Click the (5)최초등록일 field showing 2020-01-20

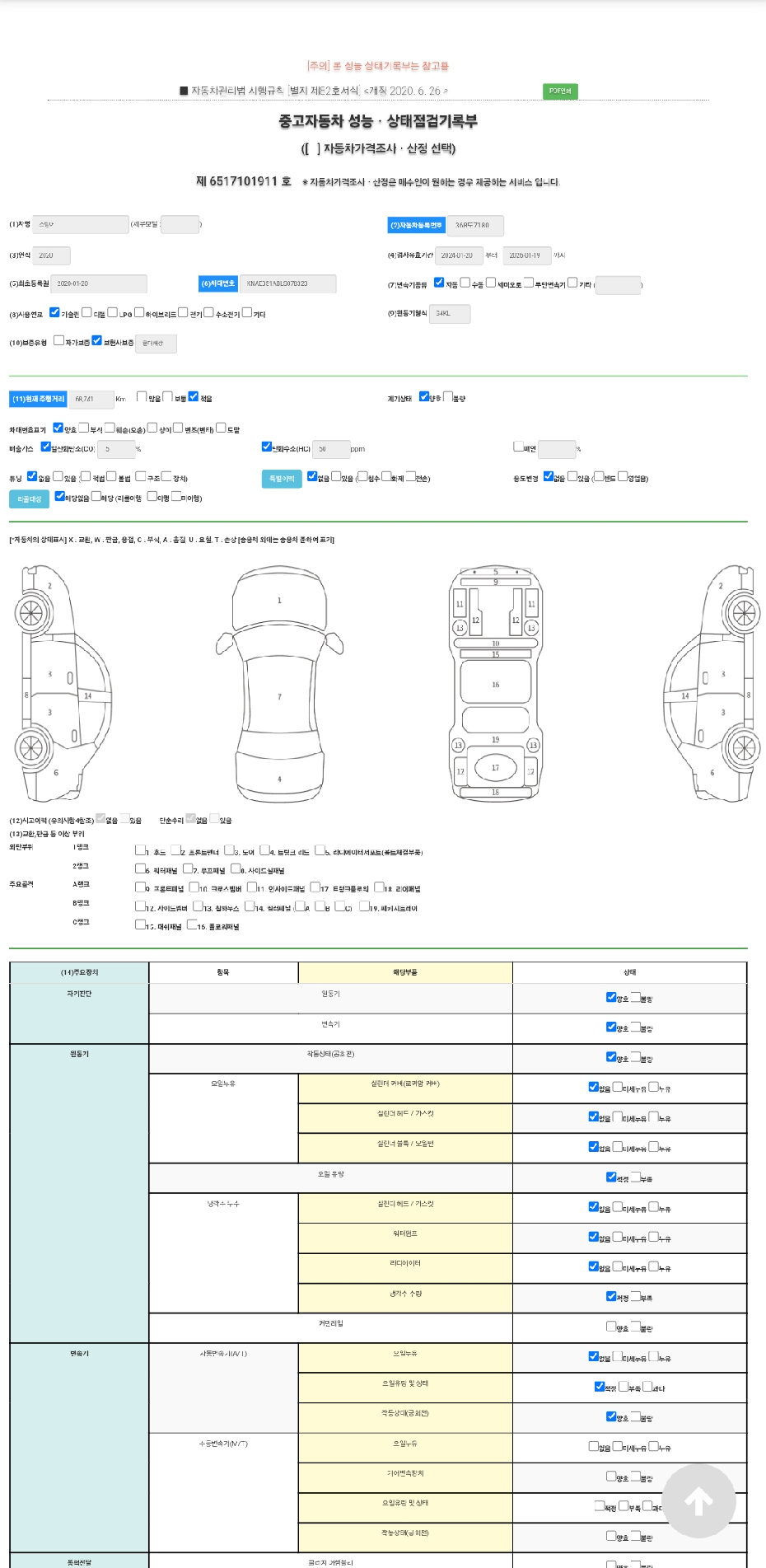click(x=99, y=283)
